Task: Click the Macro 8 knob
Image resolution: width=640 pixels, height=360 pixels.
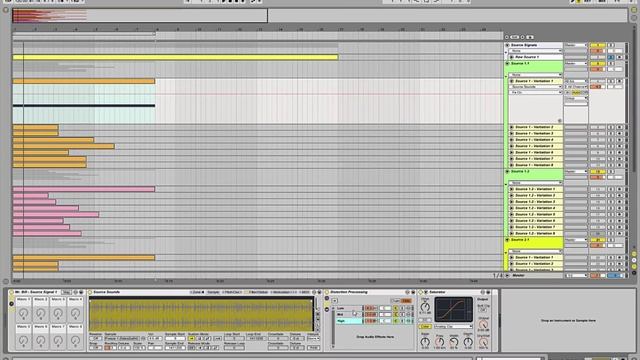Action: [x=75, y=340]
